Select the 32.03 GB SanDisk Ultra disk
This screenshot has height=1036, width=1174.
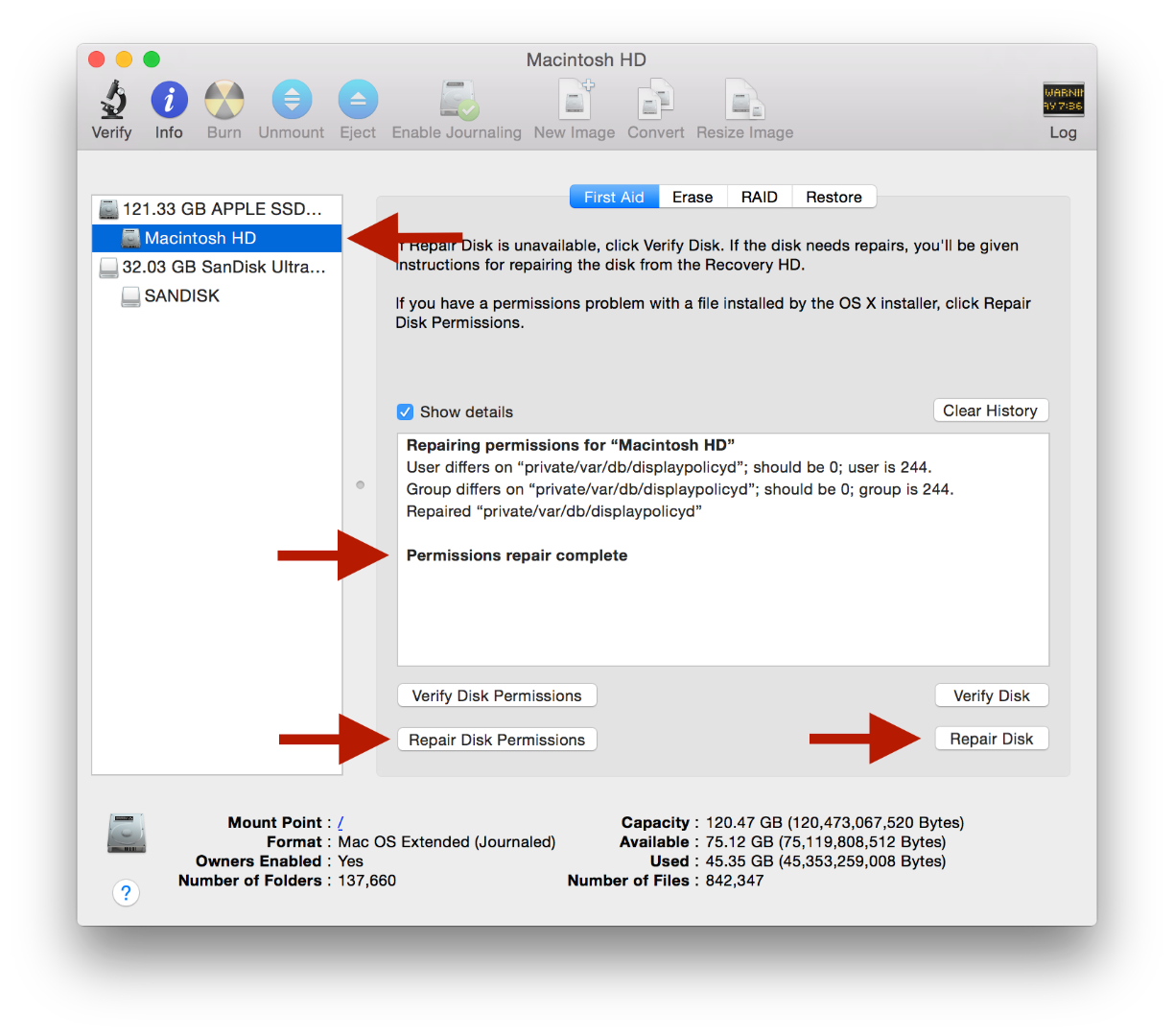(217, 267)
